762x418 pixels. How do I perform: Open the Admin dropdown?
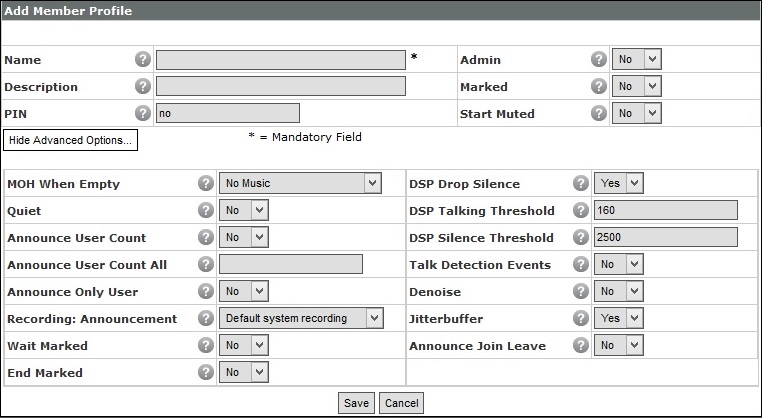pos(637,59)
